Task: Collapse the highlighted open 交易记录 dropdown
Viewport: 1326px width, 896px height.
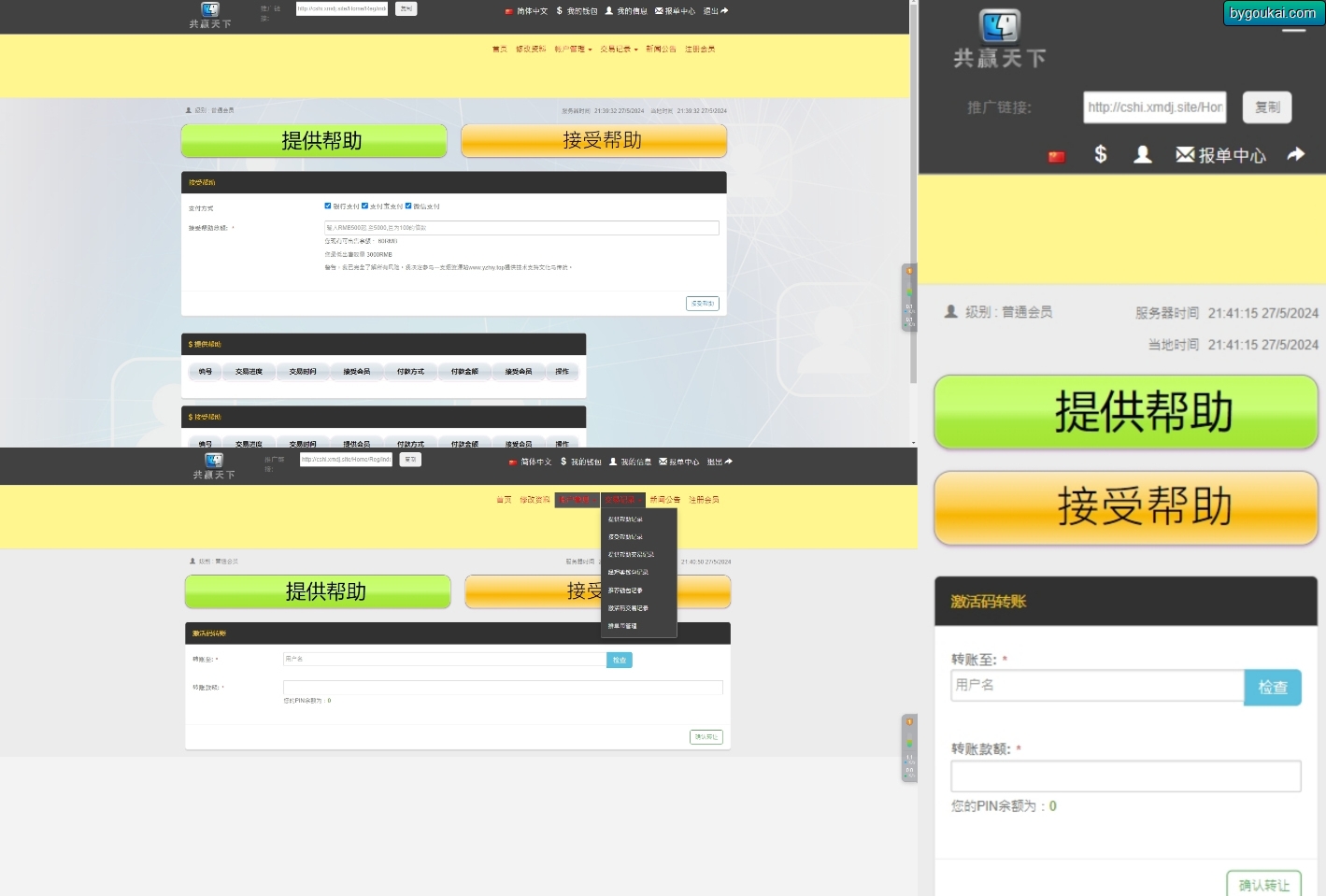Action: click(623, 500)
